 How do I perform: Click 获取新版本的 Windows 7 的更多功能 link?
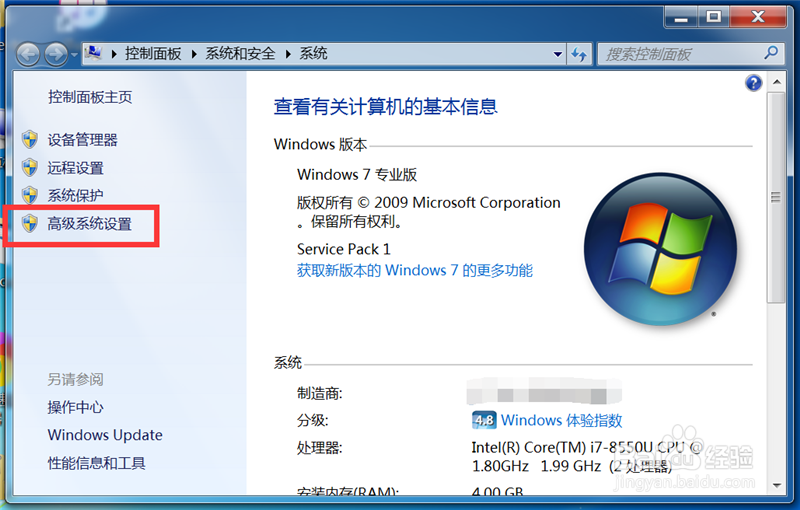coord(415,270)
